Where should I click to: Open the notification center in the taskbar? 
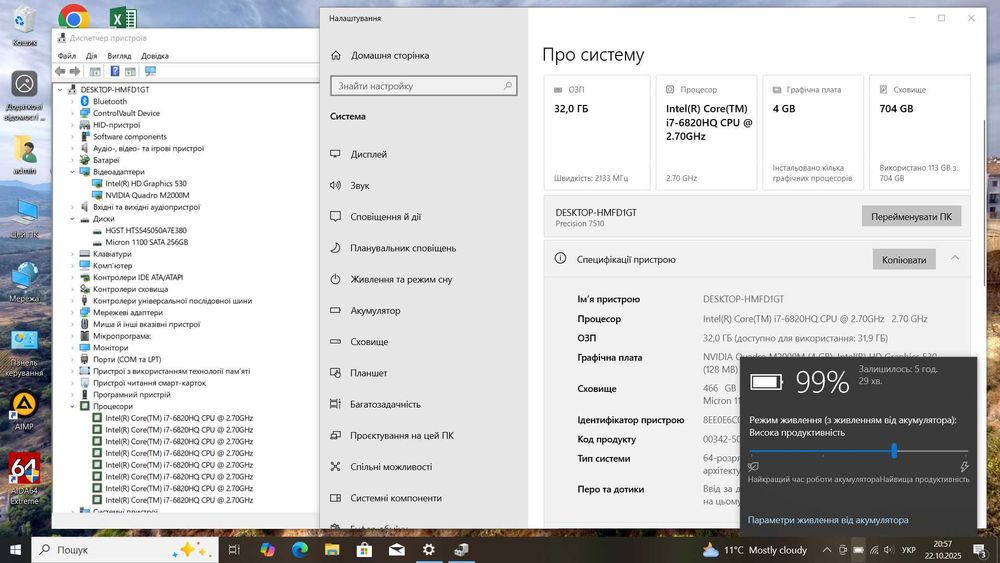pos(979,550)
